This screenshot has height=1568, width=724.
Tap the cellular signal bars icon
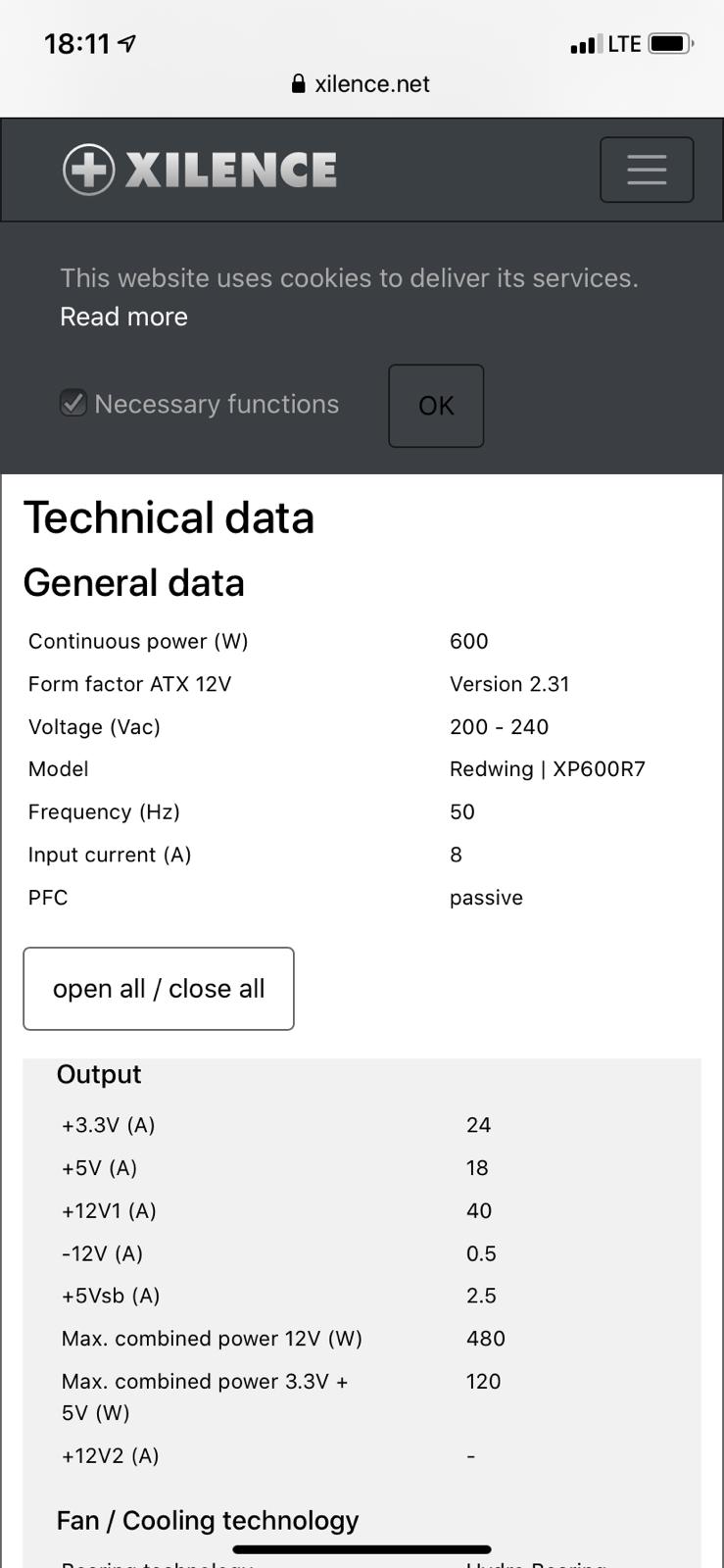point(584,45)
